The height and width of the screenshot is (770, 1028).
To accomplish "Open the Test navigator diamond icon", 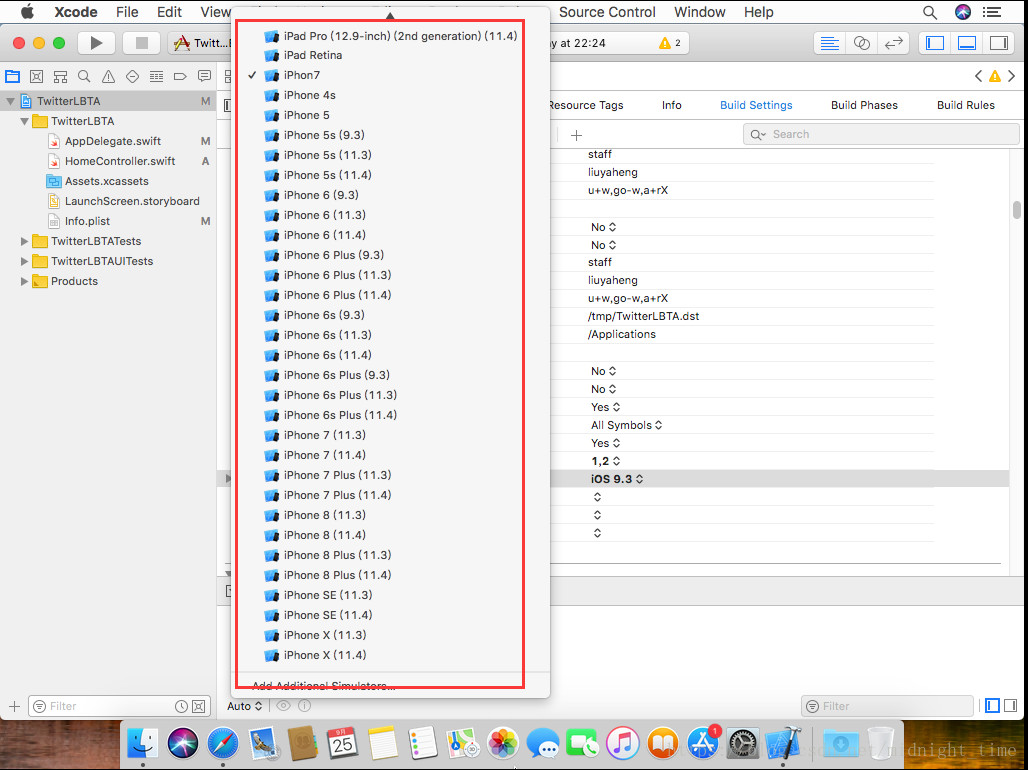I will [132, 77].
